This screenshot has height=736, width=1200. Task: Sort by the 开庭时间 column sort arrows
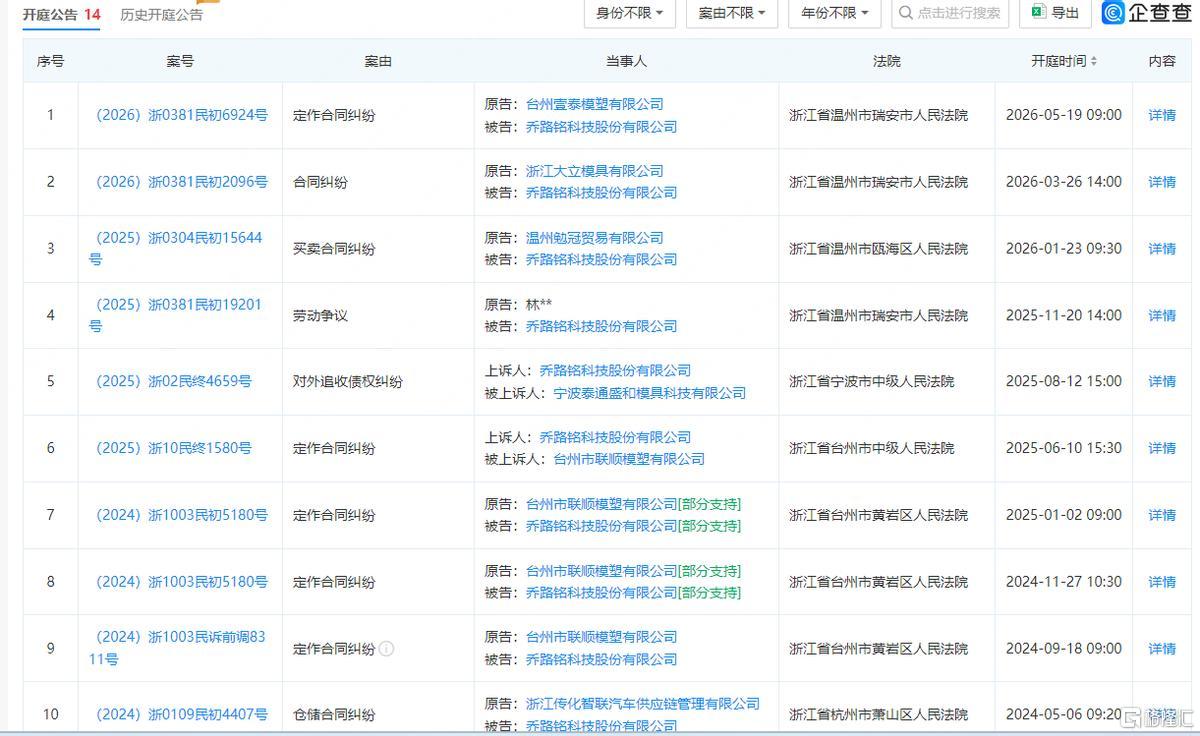[1093, 61]
